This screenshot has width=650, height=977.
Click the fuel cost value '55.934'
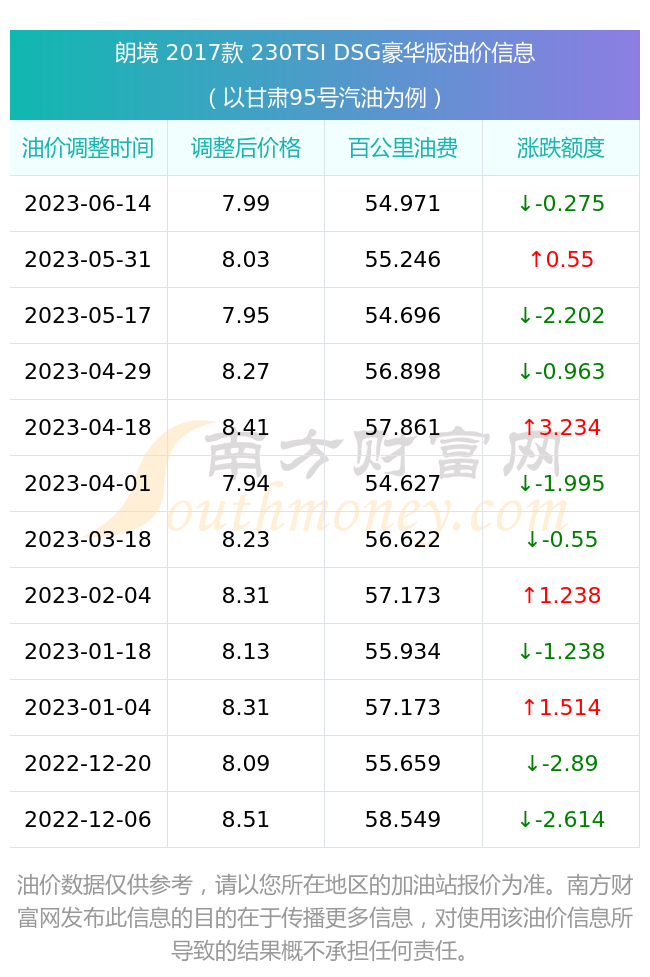pyautogui.click(x=403, y=652)
